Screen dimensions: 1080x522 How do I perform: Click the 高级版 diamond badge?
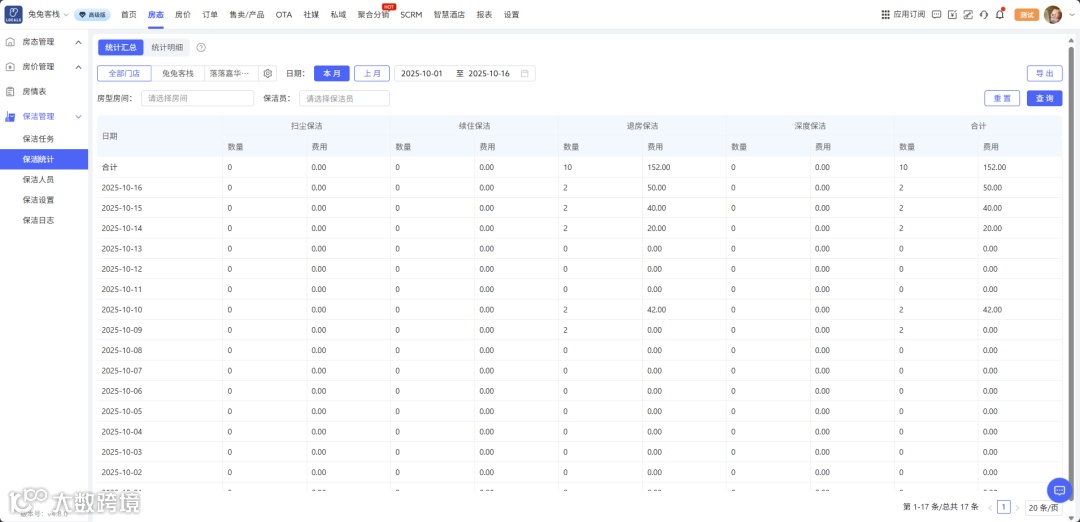(92, 14)
